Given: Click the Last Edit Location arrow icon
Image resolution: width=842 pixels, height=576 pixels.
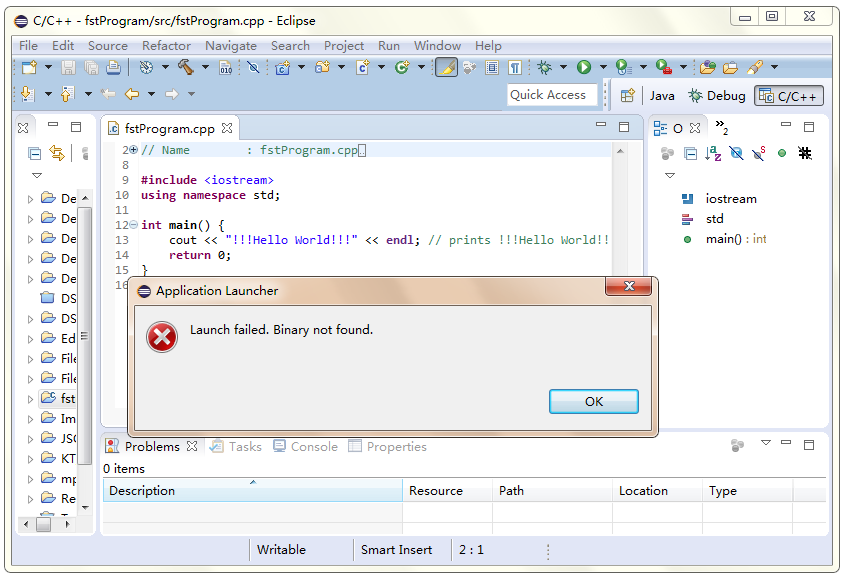Looking at the screenshot, I should 108,94.
